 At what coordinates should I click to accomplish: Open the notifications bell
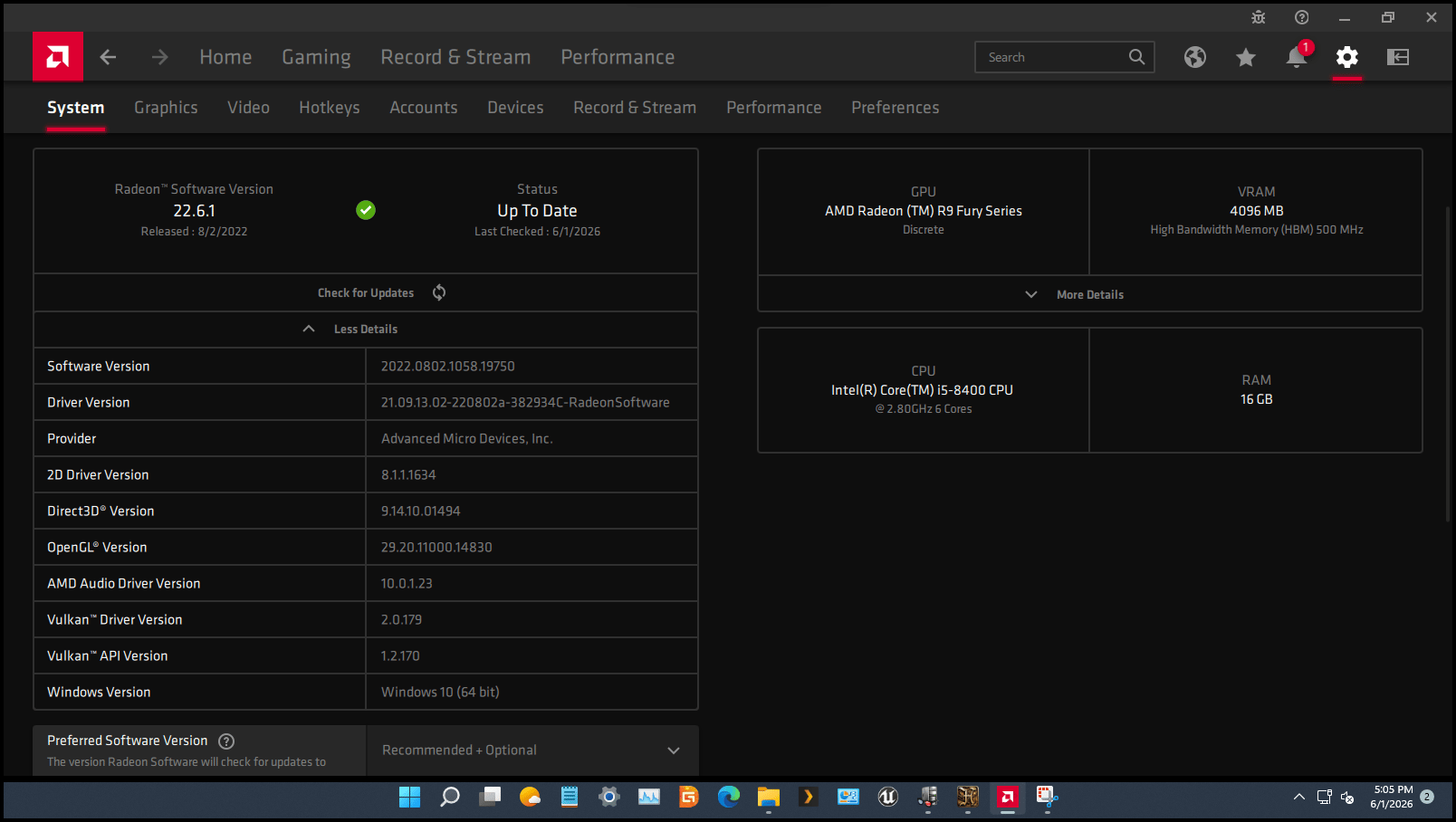click(x=1297, y=57)
